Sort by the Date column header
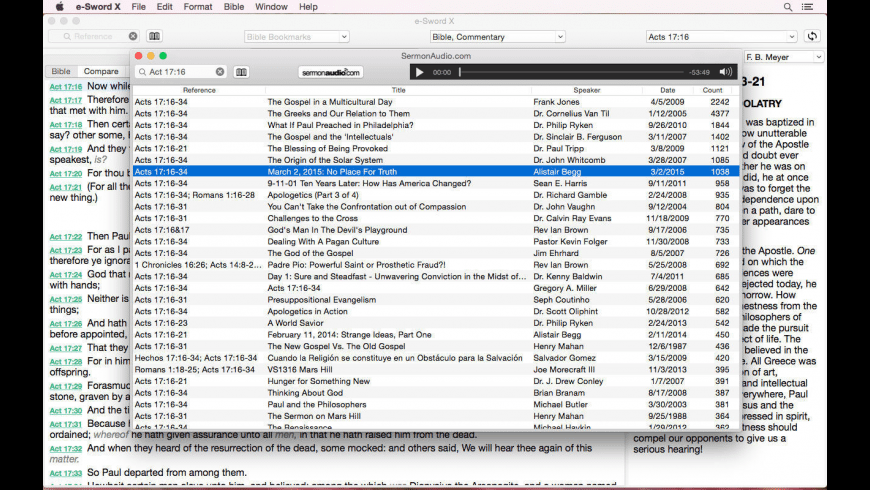 point(668,90)
